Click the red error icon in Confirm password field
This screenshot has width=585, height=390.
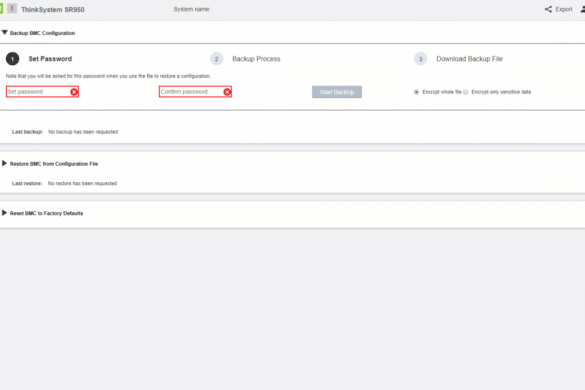227,92
